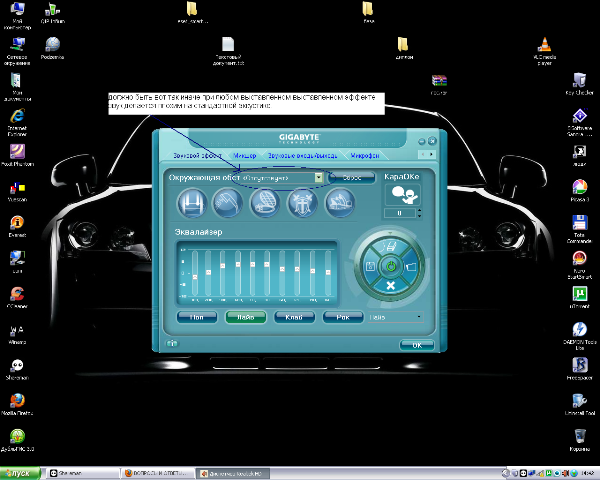Click the karaoke value field
The width and height of the screenshot is (600, 480).
(399, 213)
